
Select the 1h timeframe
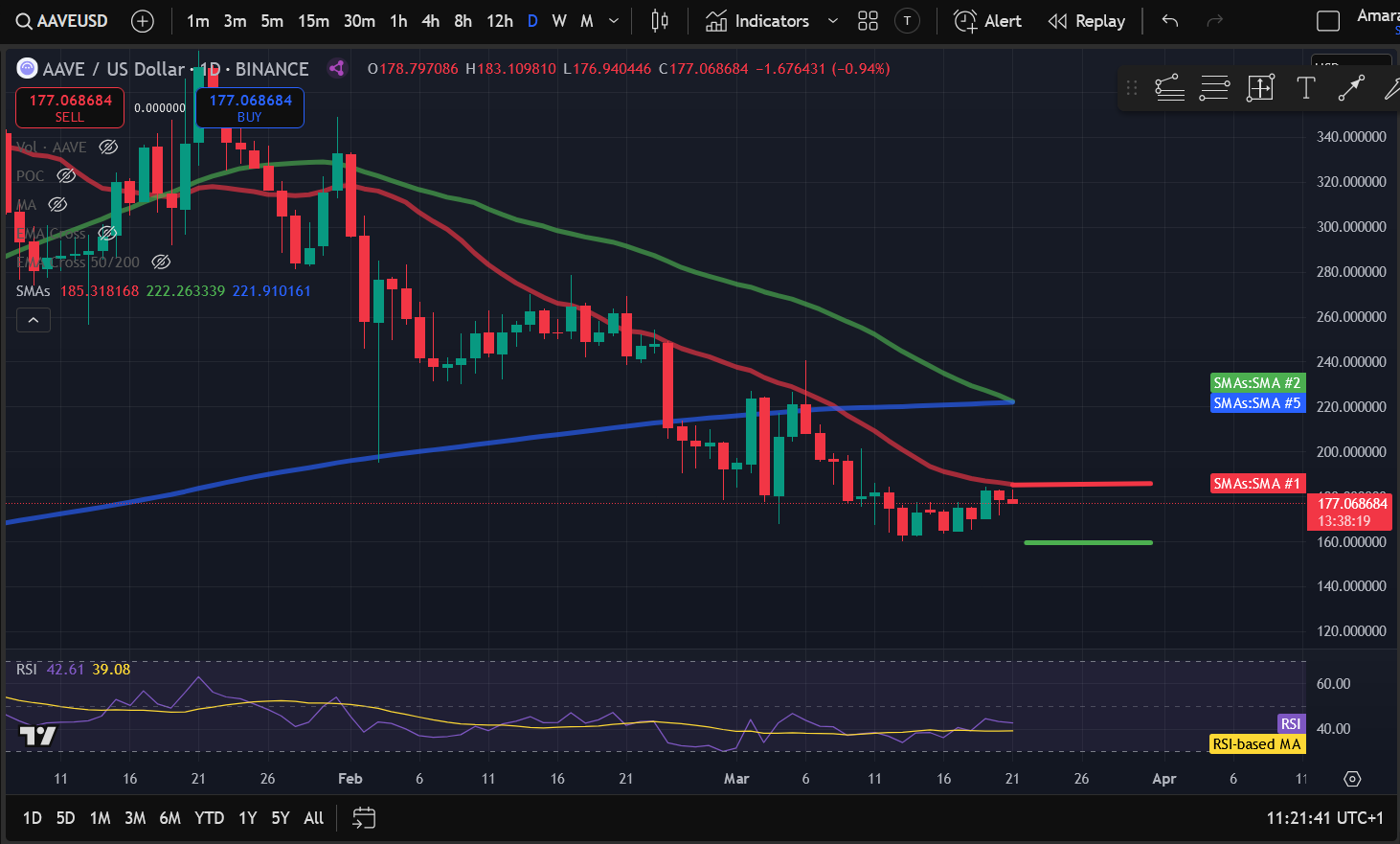[398, 21]
